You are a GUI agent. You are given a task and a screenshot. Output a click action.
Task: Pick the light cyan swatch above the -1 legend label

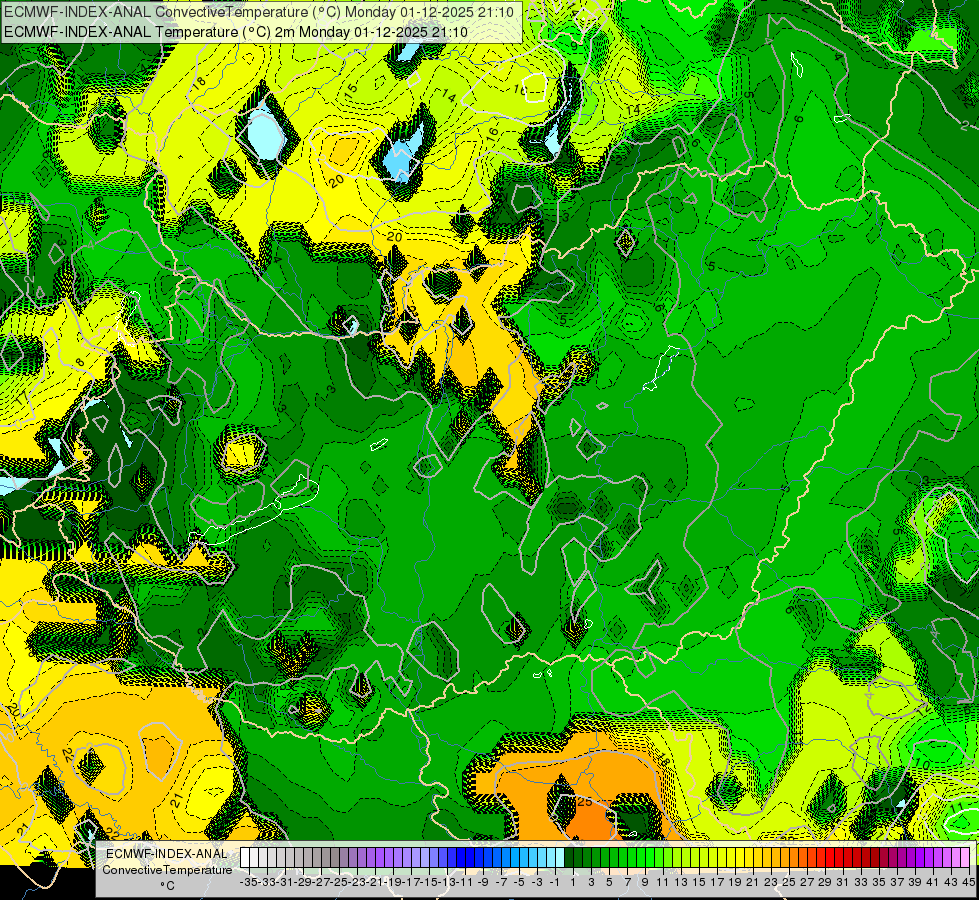pyautogui.click(x=551, y=857)
